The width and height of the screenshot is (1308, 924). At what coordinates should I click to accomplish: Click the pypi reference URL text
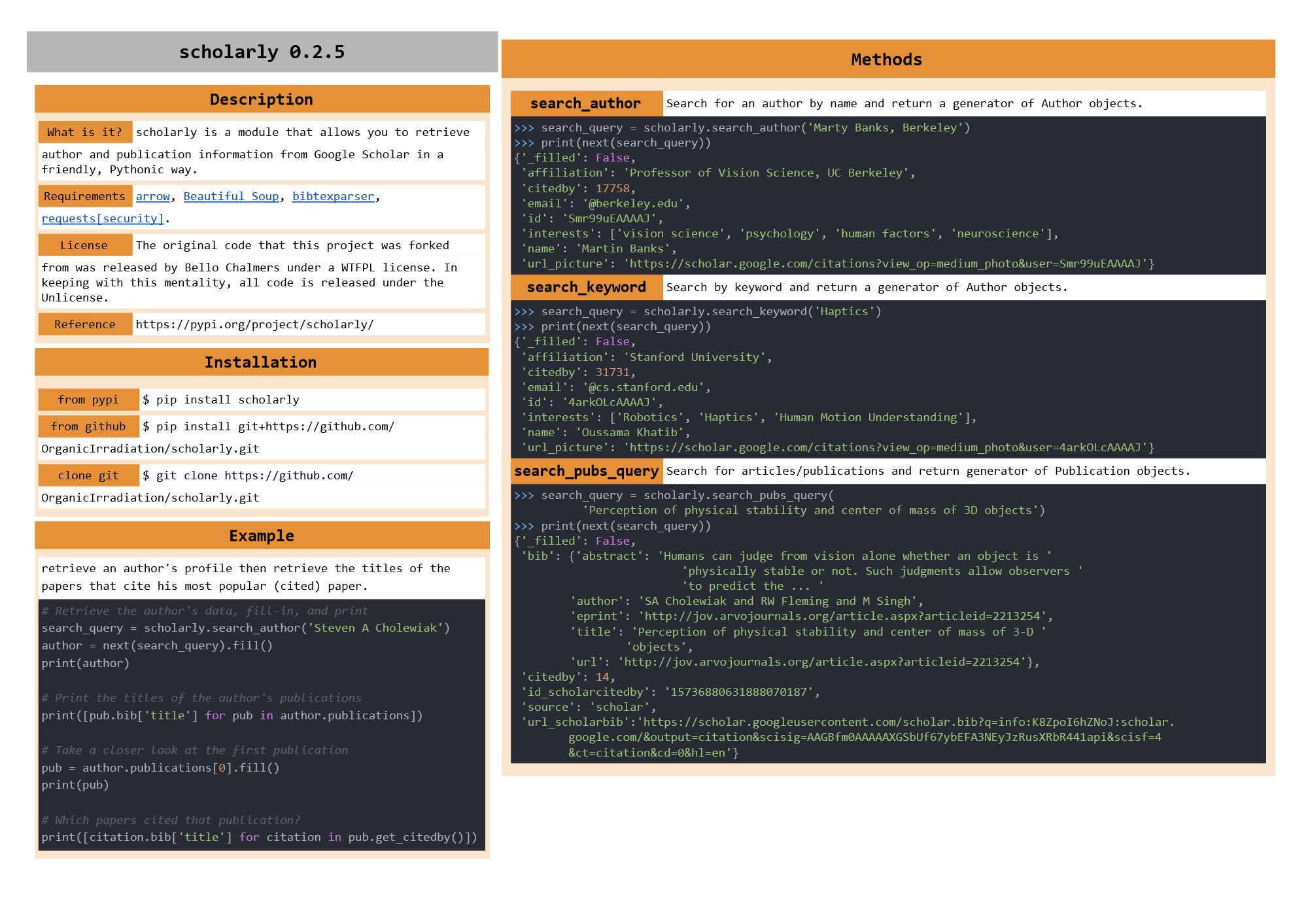[x=254, y=324]
